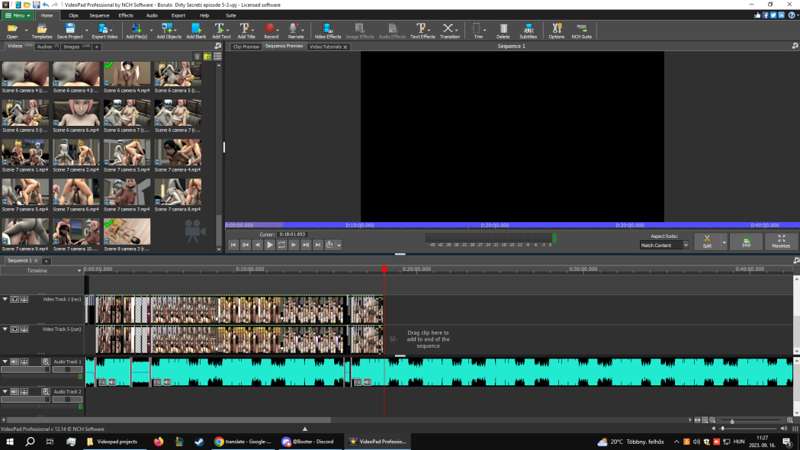This screenshot has height=450, width=800.
Task: Select the Scene 7 camera 1.mp4 thumbnail
Action: coord(25,153)
